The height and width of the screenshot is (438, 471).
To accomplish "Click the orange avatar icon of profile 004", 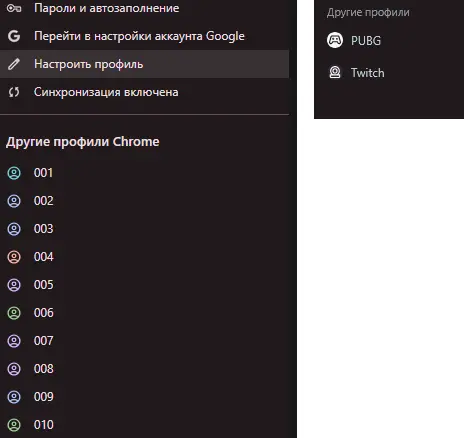I will click(x=14, y=257).
